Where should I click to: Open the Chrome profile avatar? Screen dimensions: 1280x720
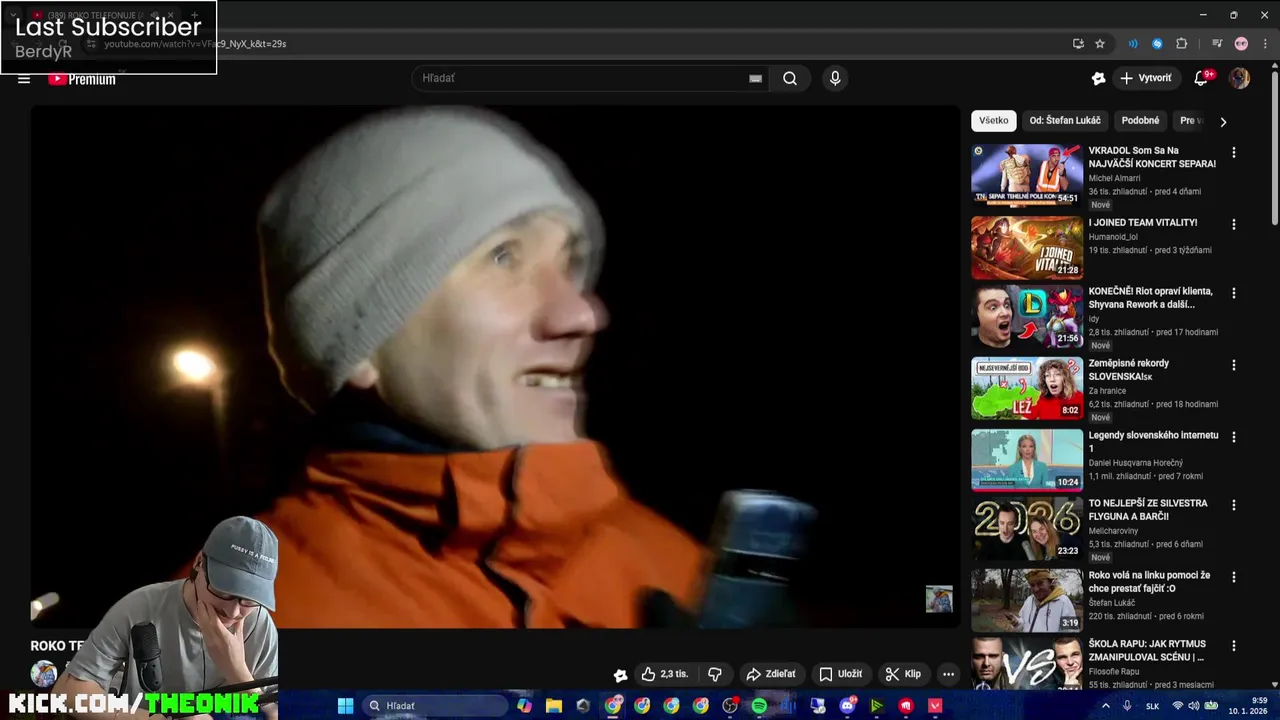click(1241, 44)
